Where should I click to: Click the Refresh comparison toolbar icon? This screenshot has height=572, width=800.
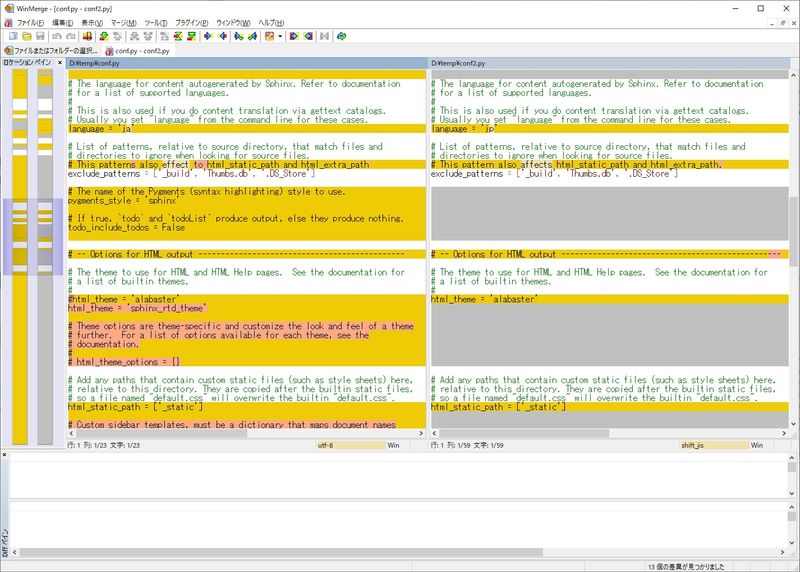click(341, 36)
